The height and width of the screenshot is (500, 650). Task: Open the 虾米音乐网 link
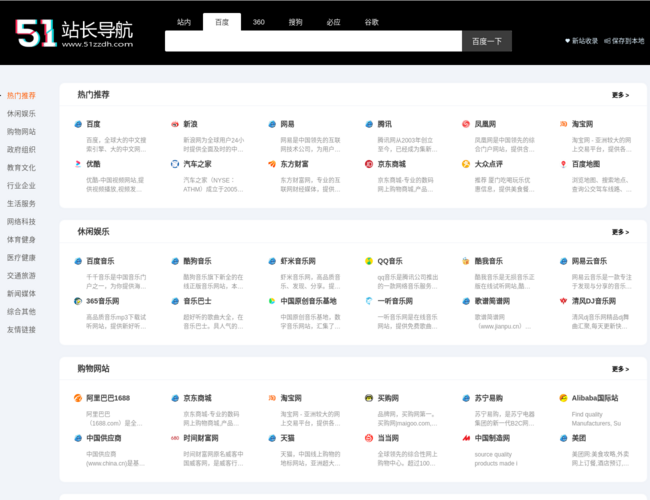tap(298, 261)
